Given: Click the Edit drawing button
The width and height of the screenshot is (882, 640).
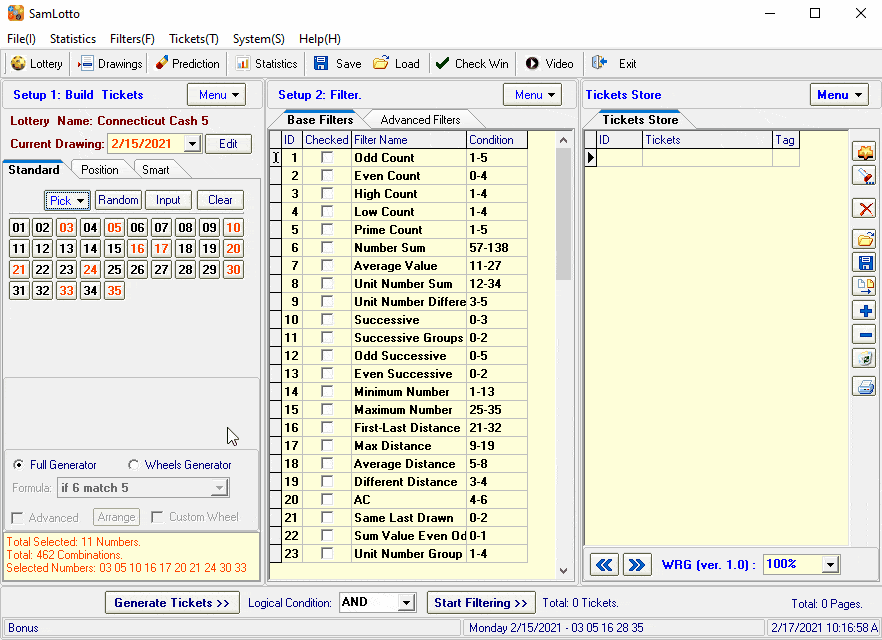Looking at the screenshot, I should click(x=228, y=143).
